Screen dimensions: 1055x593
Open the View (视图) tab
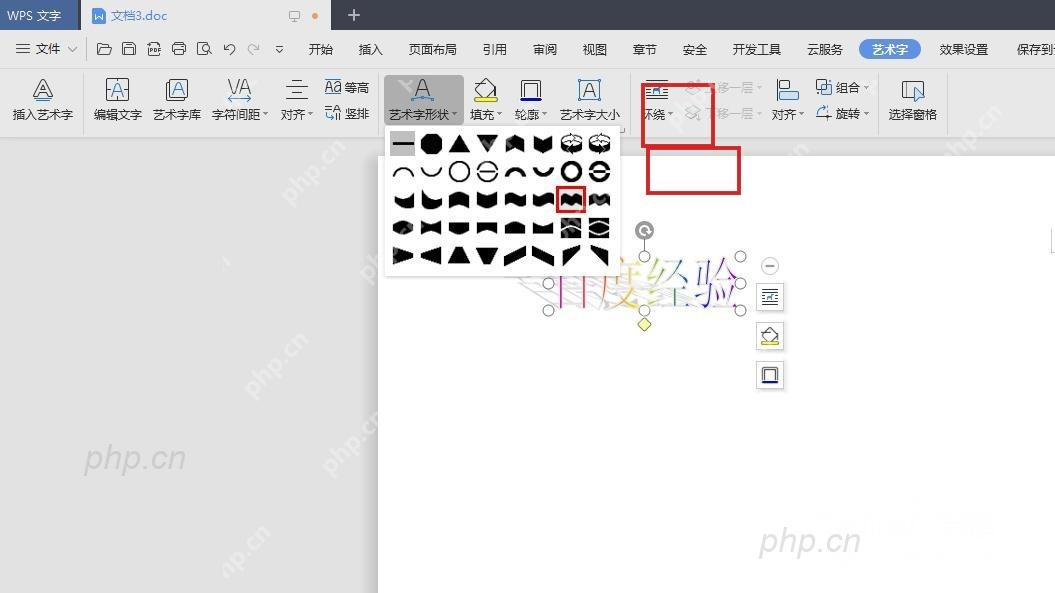click(594, 49)
